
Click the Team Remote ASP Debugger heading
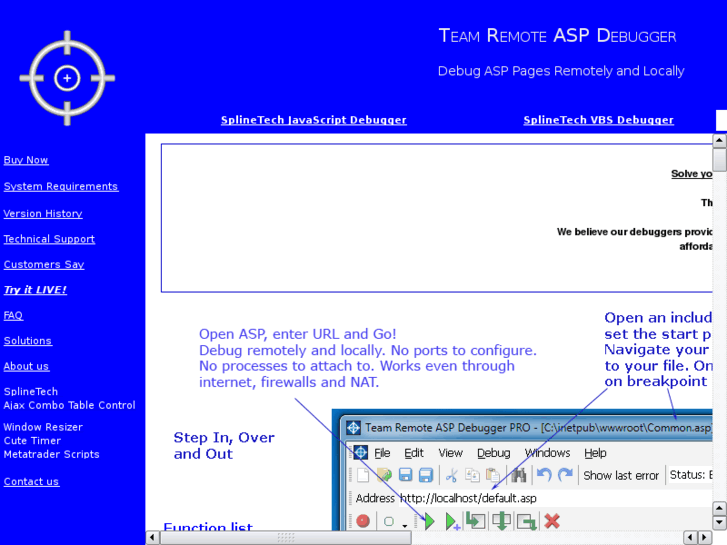557,36
